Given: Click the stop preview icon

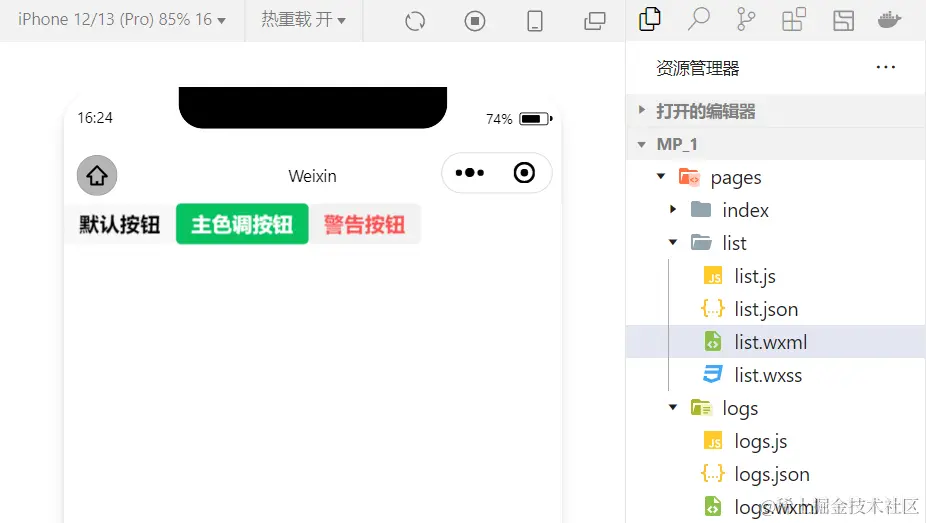Looking at the screenshot, I should click(x=475, y=21).
